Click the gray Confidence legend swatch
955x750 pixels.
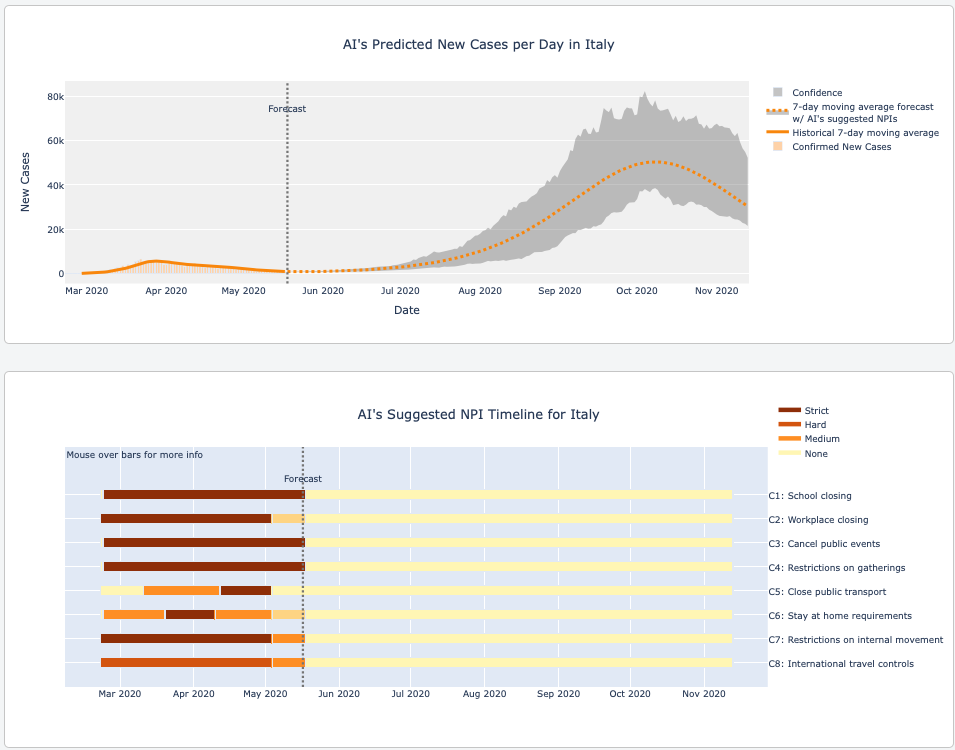777,93
